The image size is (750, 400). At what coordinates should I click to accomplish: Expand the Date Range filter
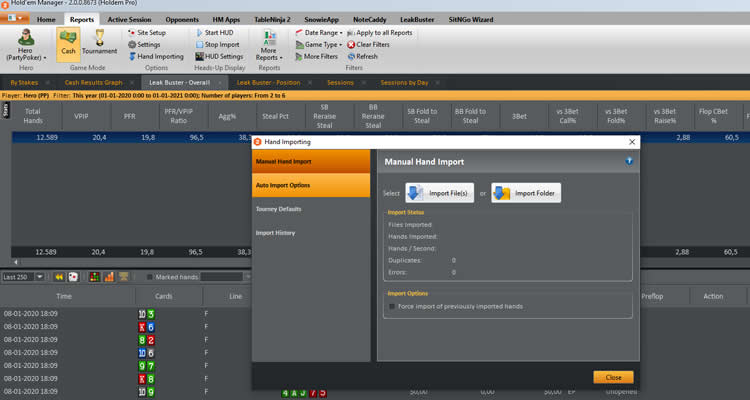319,33
